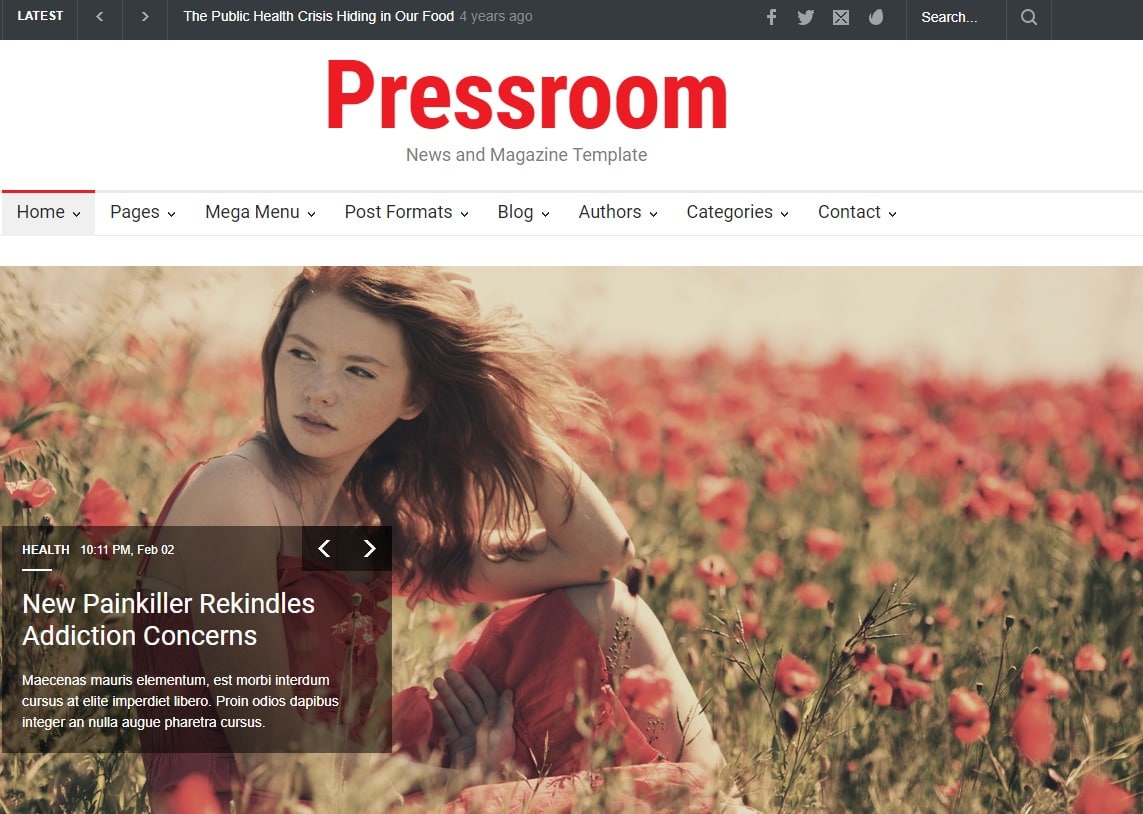Click inside the Search input field
Screen dimensions: 1143x814
pyautogui.click(x=950, y=17)
